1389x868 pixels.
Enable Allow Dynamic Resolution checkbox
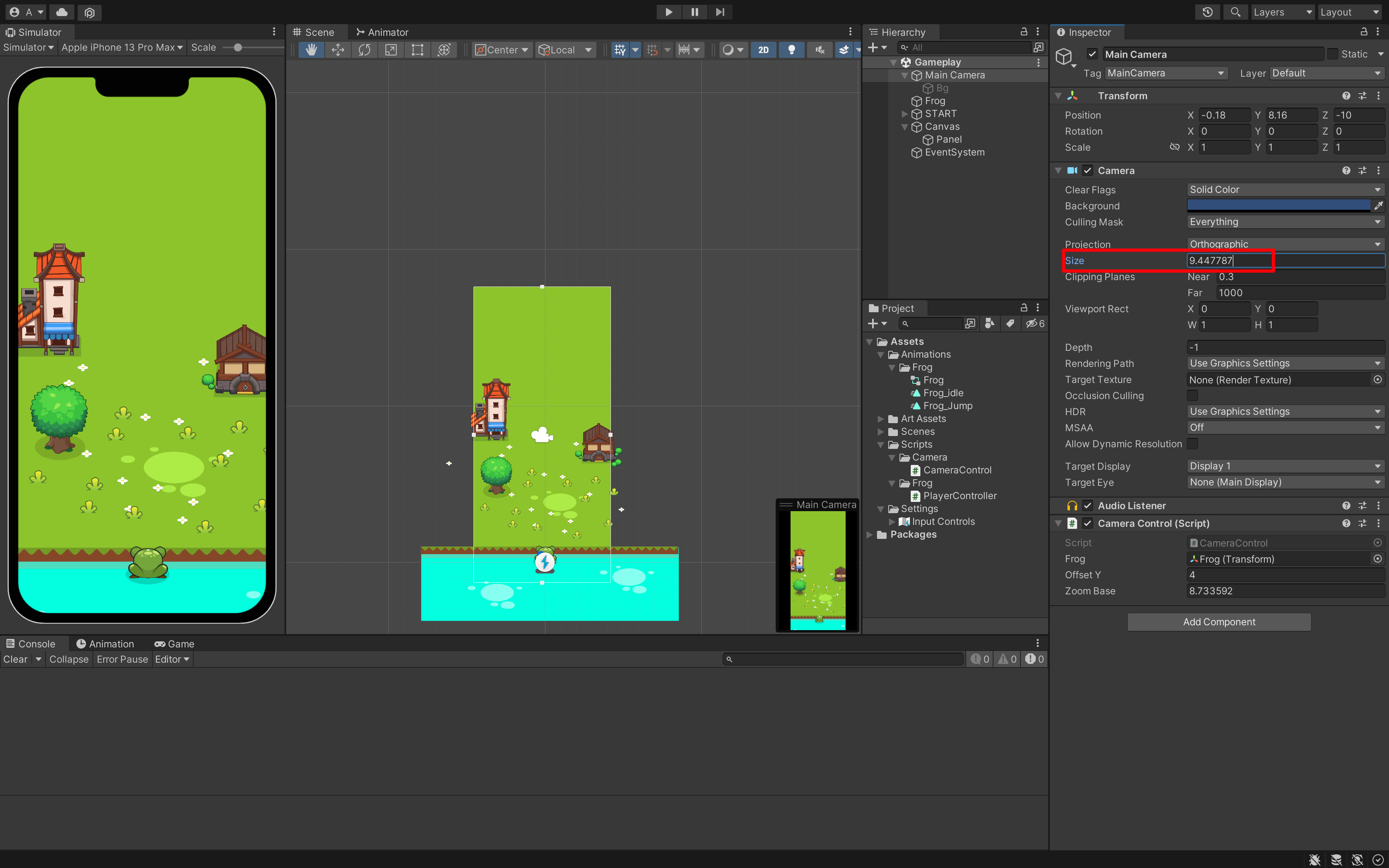[1192, 444]
